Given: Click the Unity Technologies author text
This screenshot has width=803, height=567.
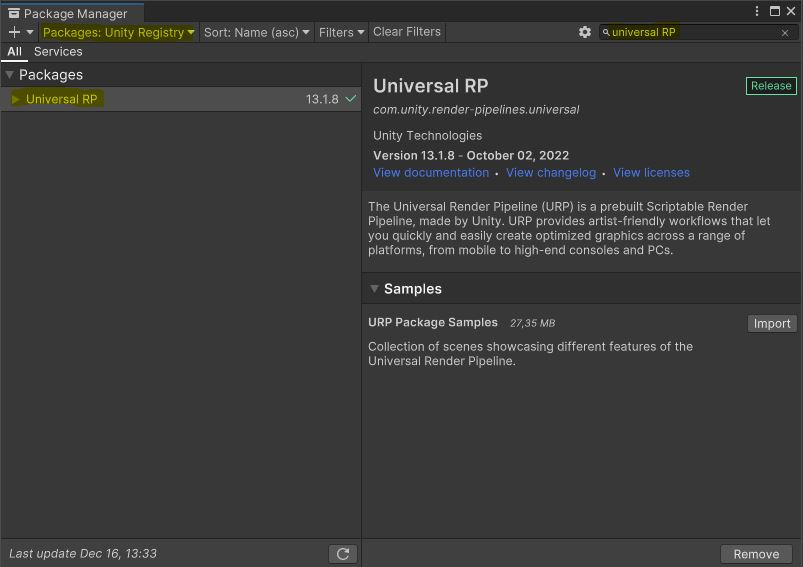Looking at the screenshot, I should pos(427,136).
